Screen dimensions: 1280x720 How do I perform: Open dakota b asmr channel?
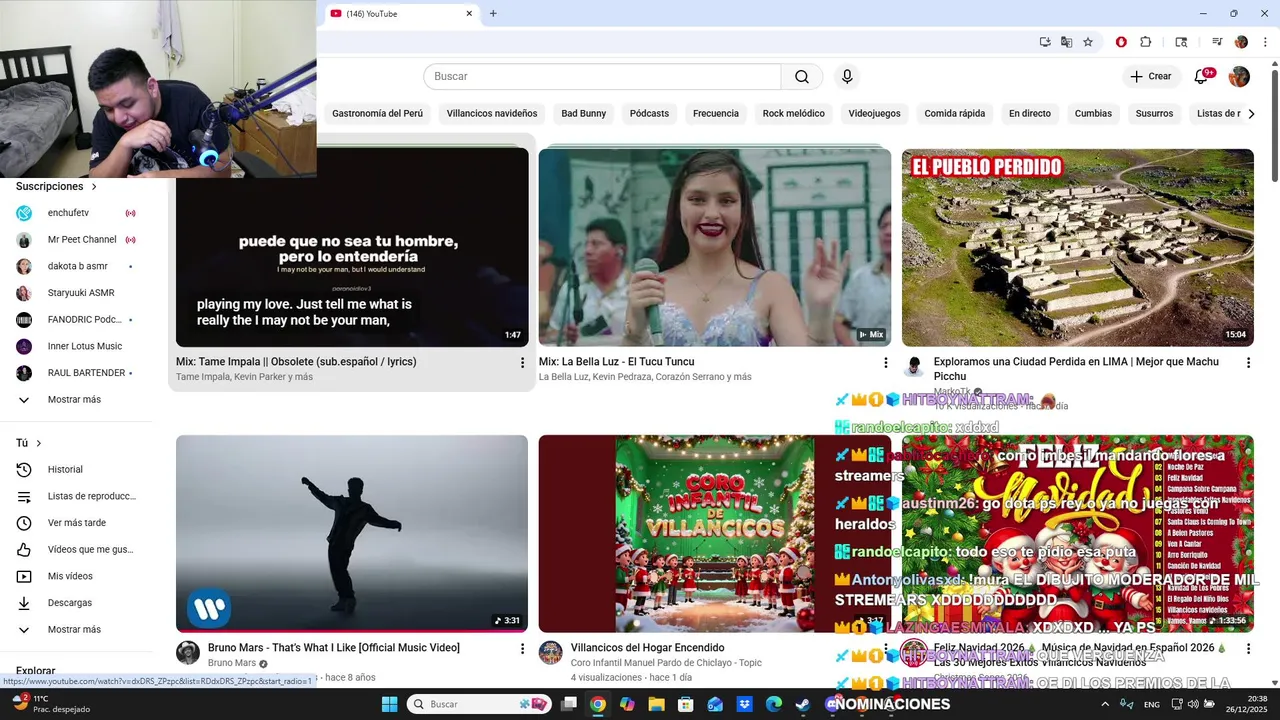tap(77, 266)
